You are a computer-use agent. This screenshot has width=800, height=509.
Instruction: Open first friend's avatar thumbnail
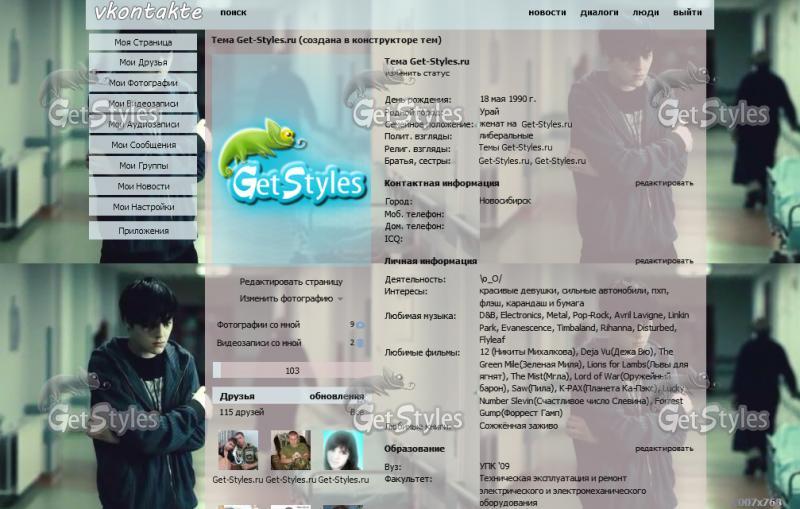click(x=238, y=450)
